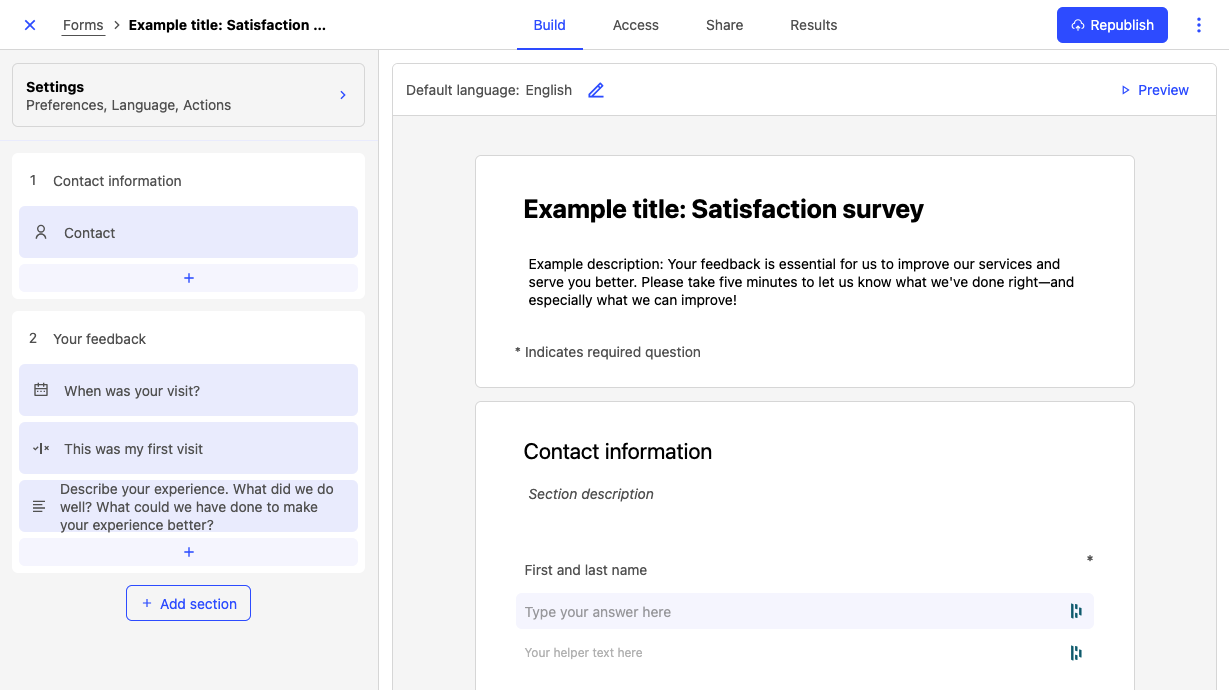Click the translate icon beside helper text
The image size is (1229, 690).
[1076, 653]
